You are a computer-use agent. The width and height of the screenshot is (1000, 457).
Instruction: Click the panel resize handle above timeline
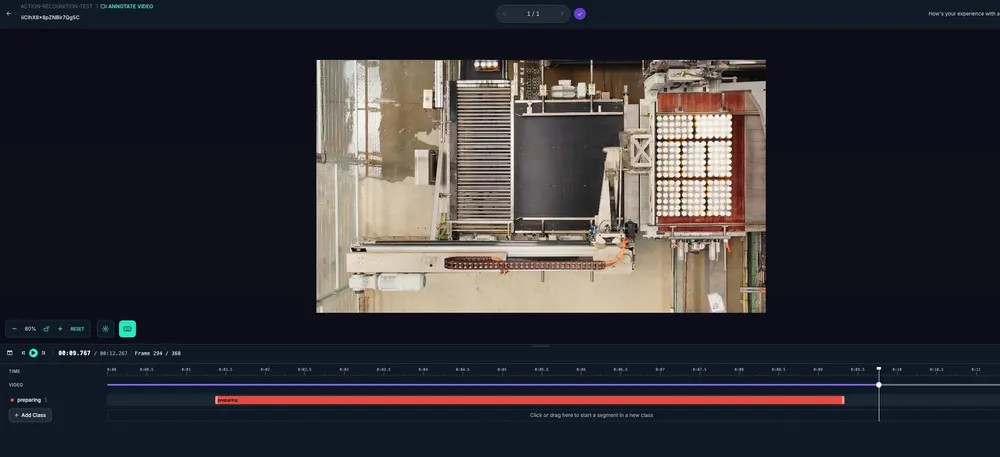[541, 346]
